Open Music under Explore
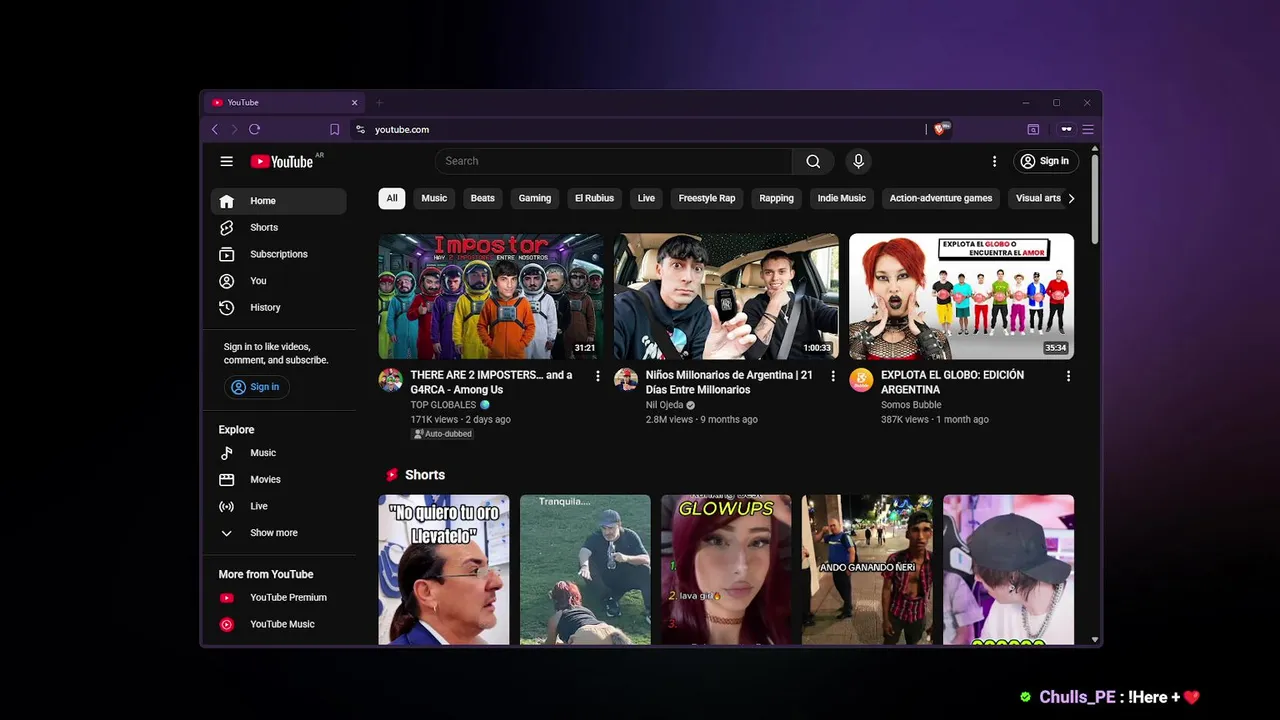Viewport: 1280px width, 720px height. [x=279, y=453]
